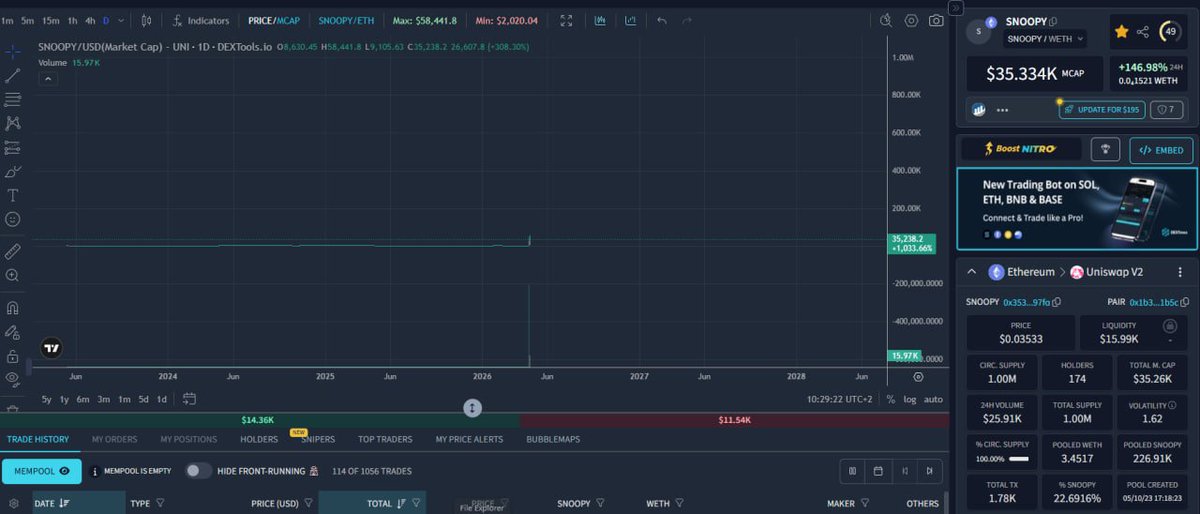Image resolution: width=1200 pixels, height=514 pixels.
Task: Enter fullscreen chart mode
Action: (x=567, y=20)
